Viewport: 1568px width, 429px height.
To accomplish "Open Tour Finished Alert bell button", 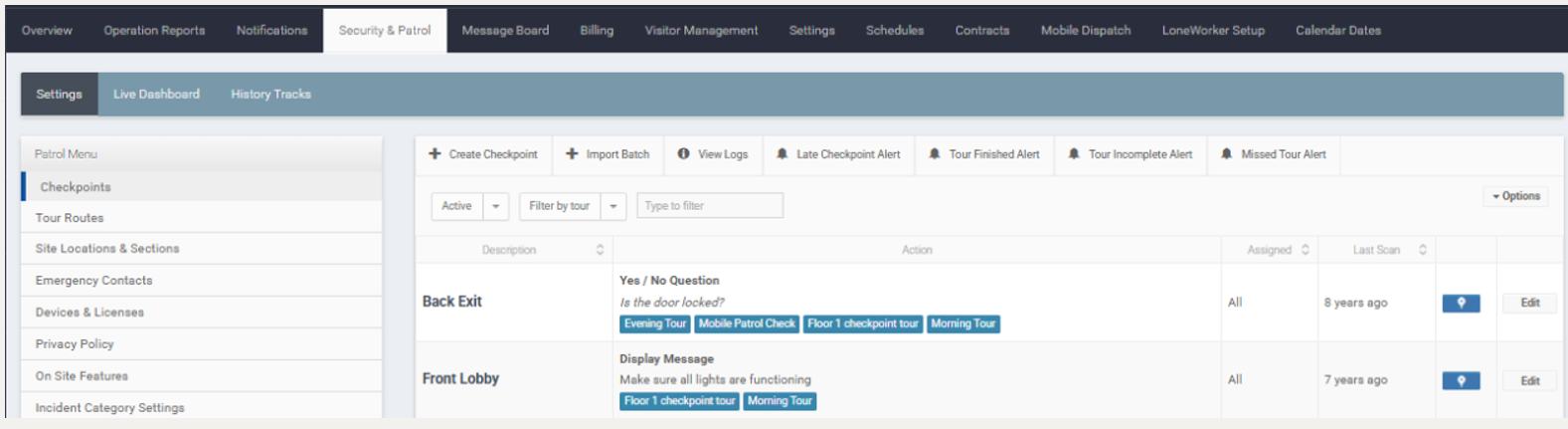I will click(x=984, y=154).
